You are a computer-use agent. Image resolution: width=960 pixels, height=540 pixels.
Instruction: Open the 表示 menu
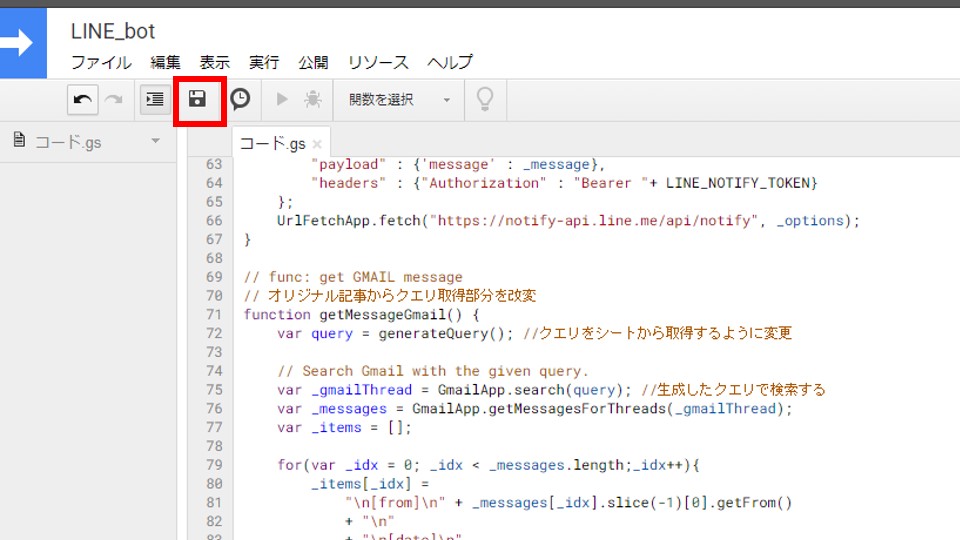pos(214,62)
